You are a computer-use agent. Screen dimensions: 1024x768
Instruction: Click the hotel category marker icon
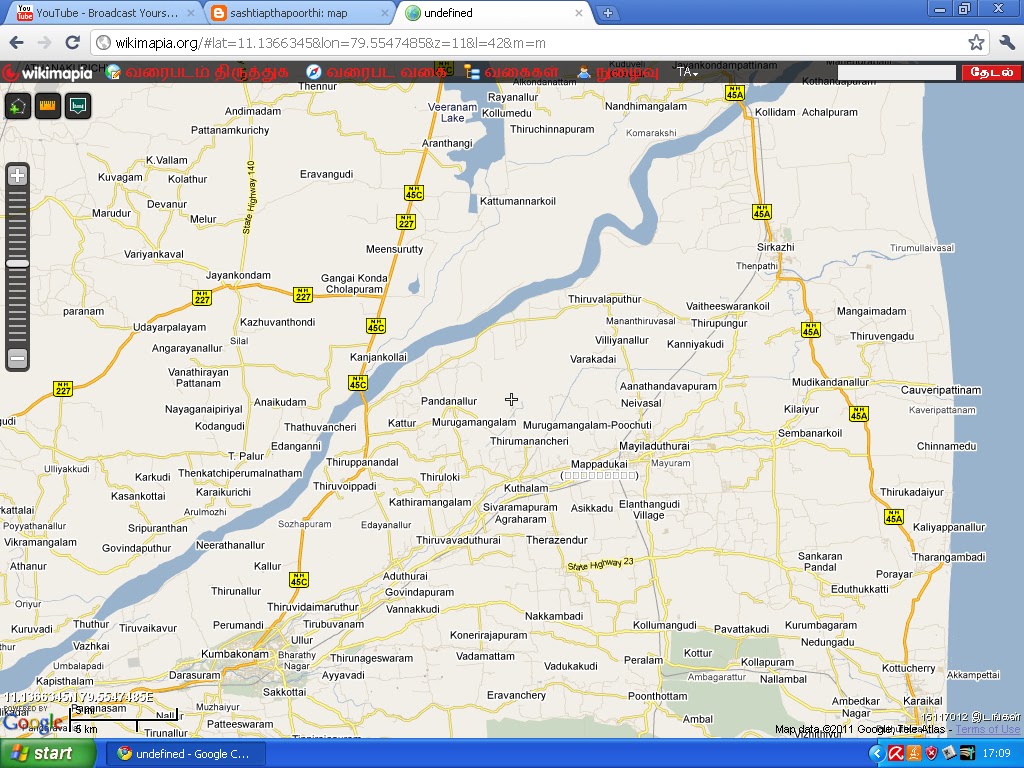tap(78, 104)
